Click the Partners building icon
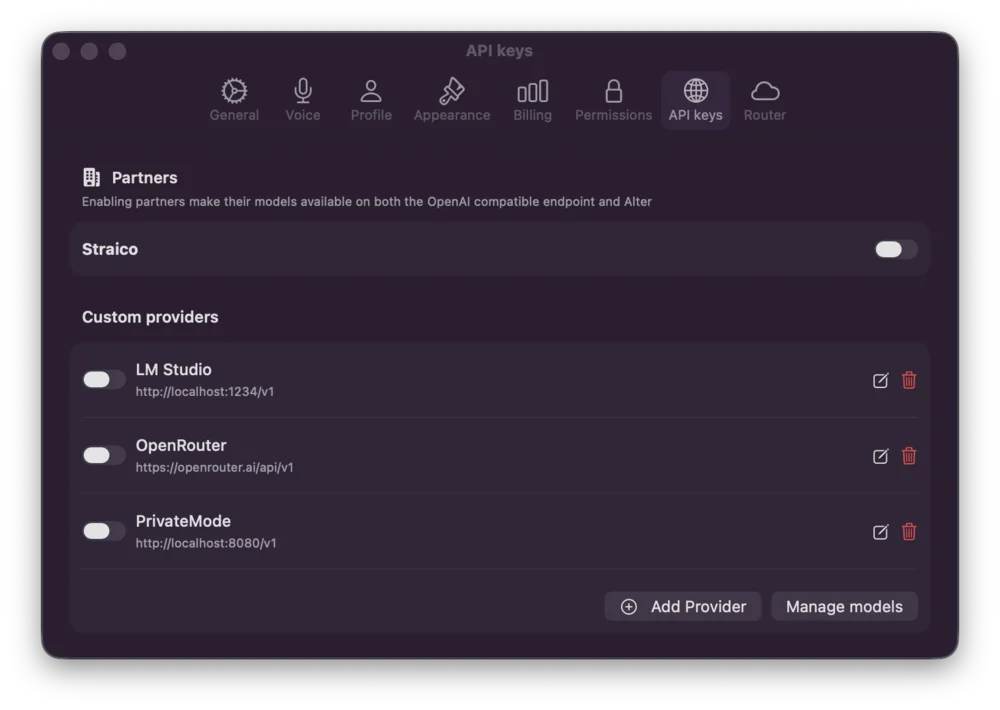This screenshot has height=710, width=1000. (x=91, y=177)
